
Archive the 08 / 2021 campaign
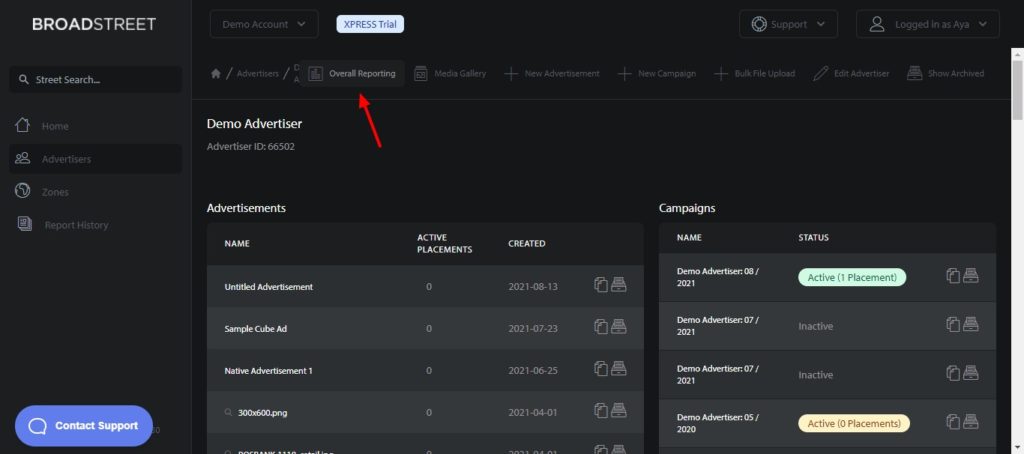970,276
